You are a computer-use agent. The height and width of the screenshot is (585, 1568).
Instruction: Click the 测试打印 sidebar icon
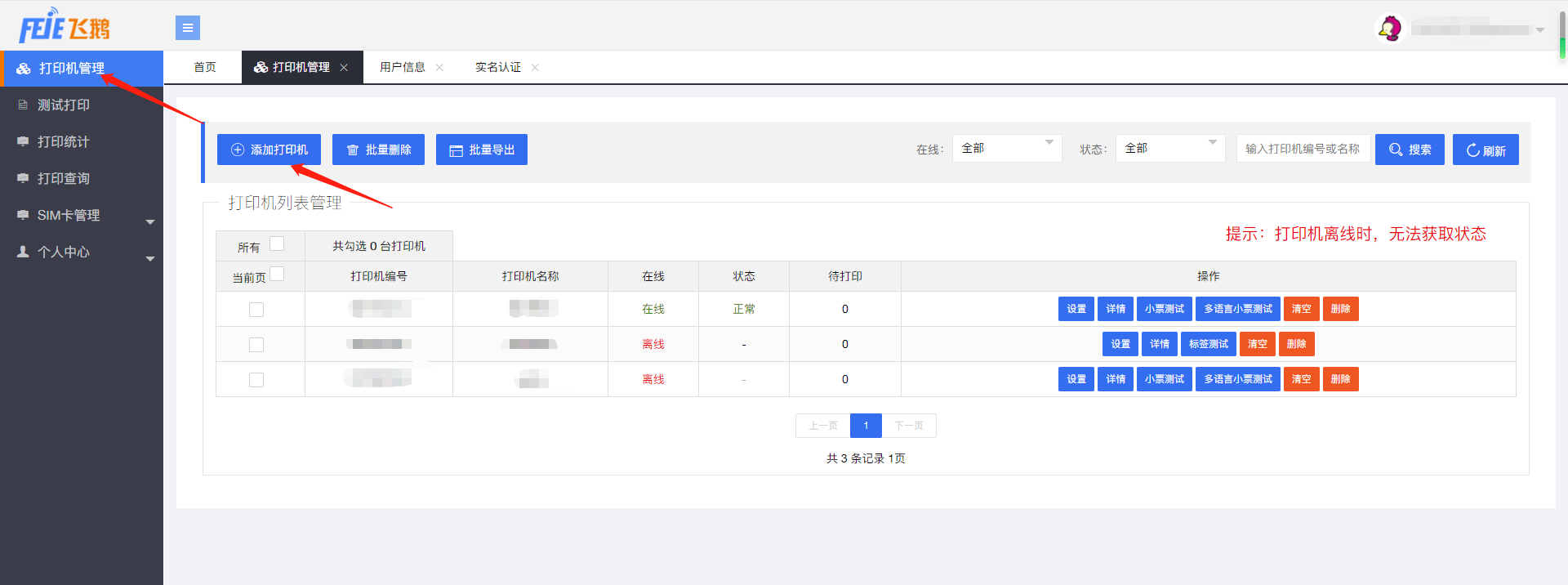[x=23, y=105]
